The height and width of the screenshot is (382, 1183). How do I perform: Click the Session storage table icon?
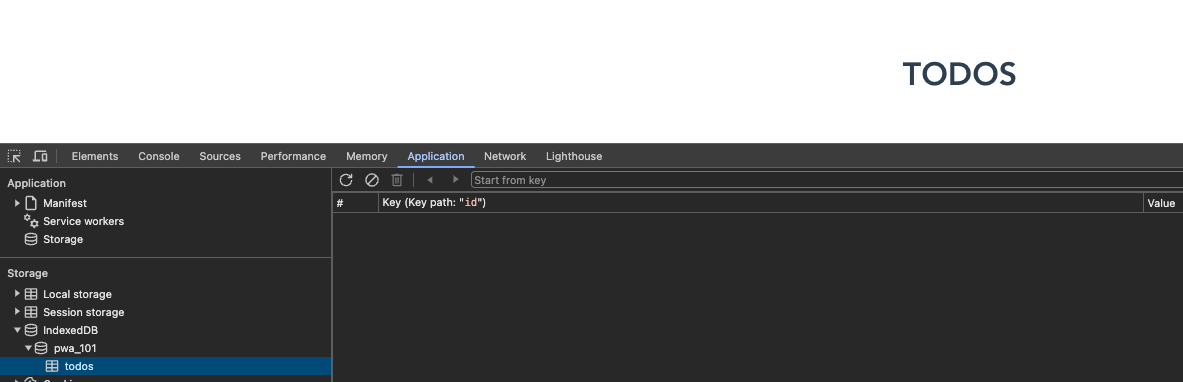(31, 313)
